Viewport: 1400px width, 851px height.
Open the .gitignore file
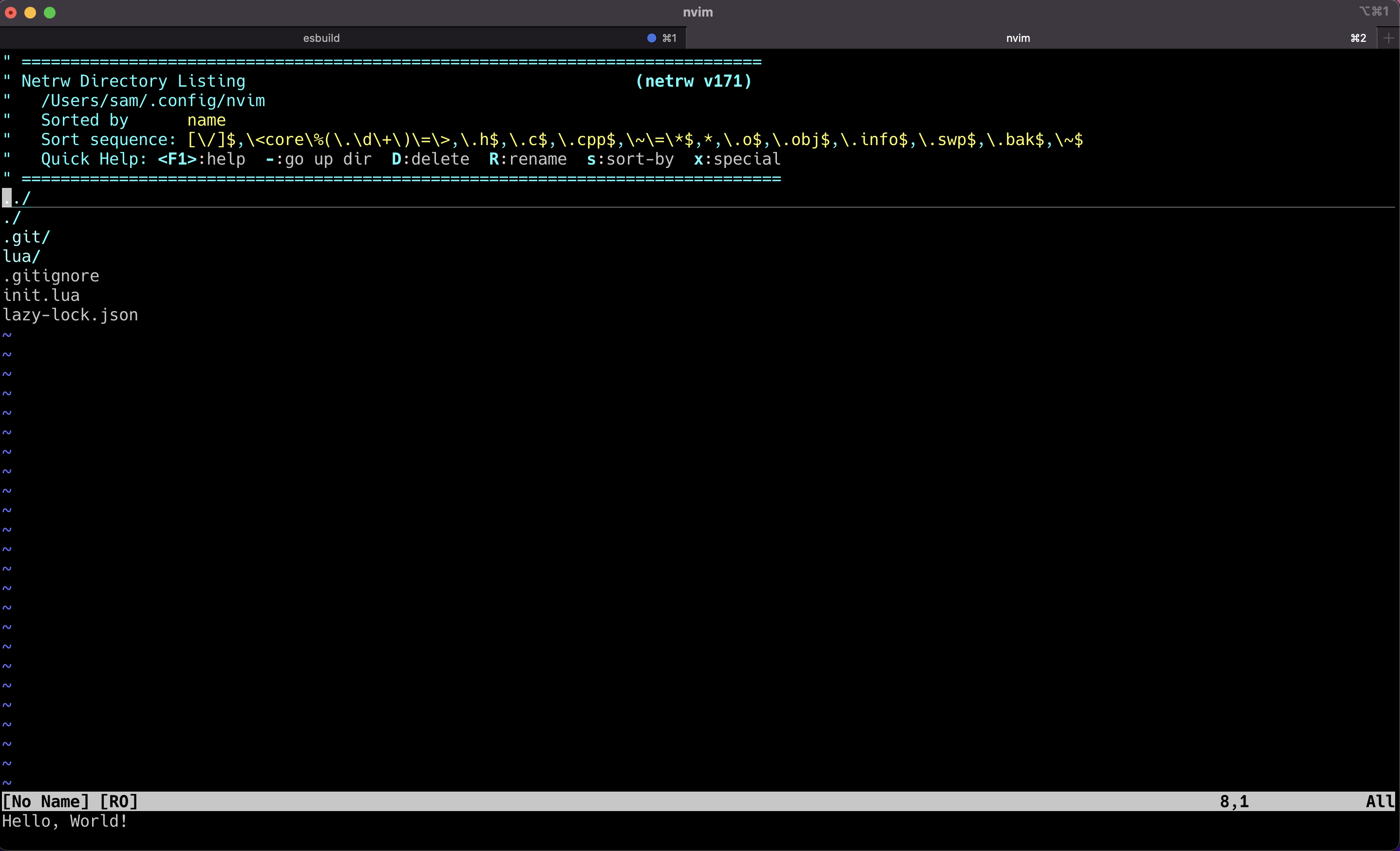(51, 276)
